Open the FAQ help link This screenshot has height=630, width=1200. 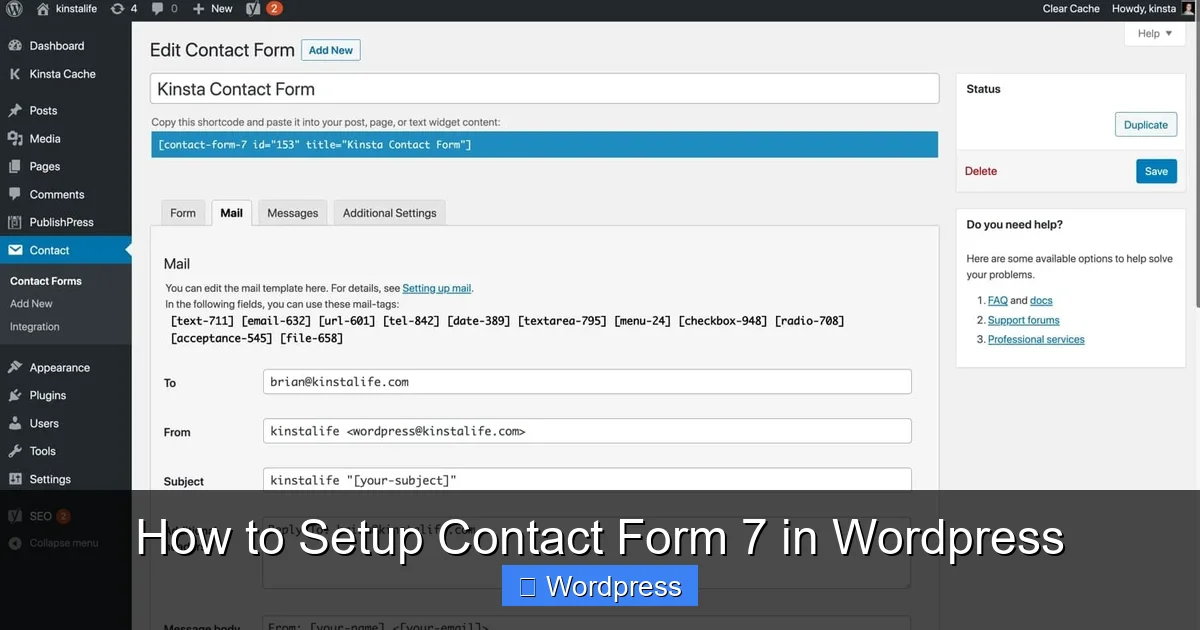[998, 301]
